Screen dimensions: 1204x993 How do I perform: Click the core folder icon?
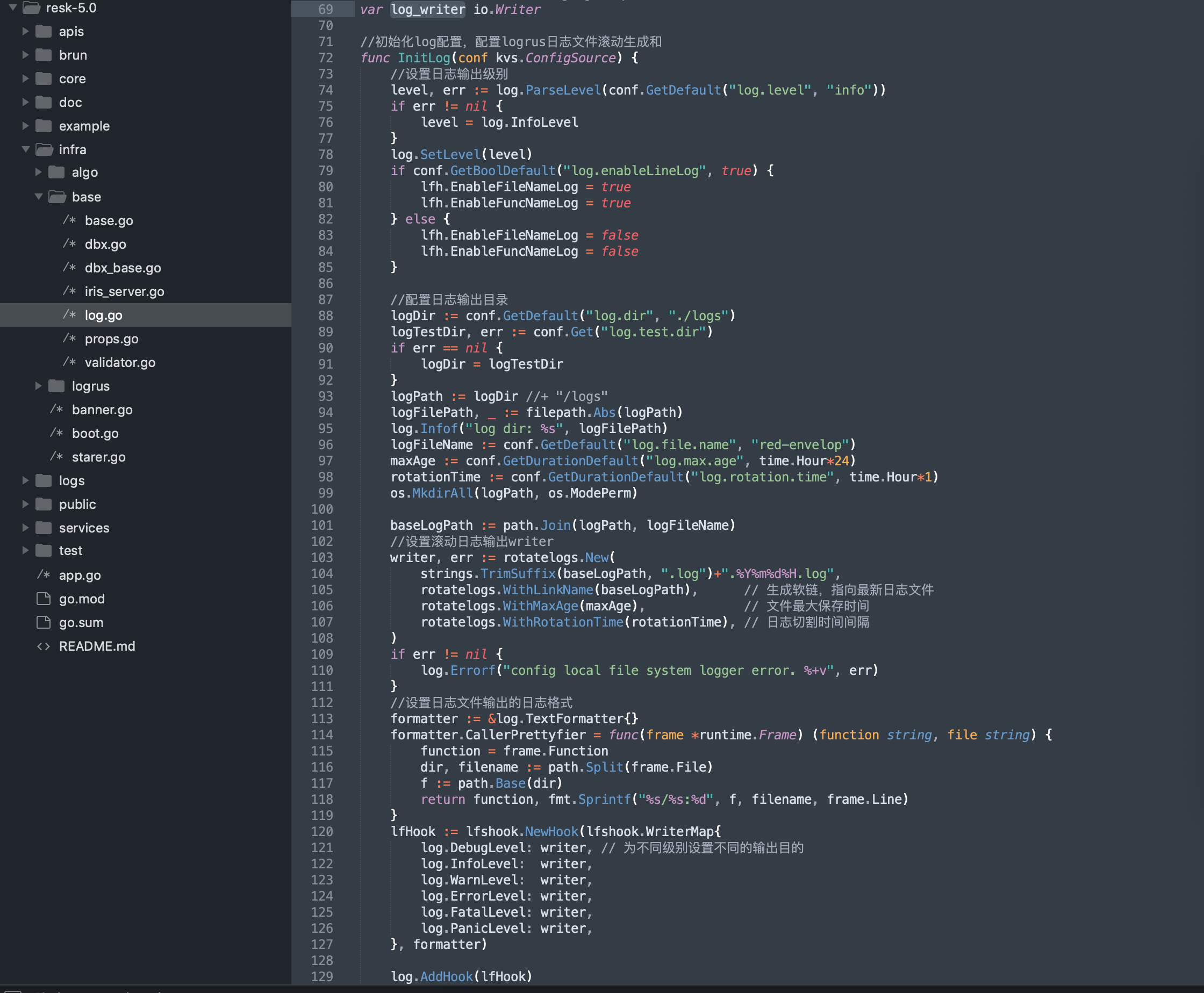point(44,78)
